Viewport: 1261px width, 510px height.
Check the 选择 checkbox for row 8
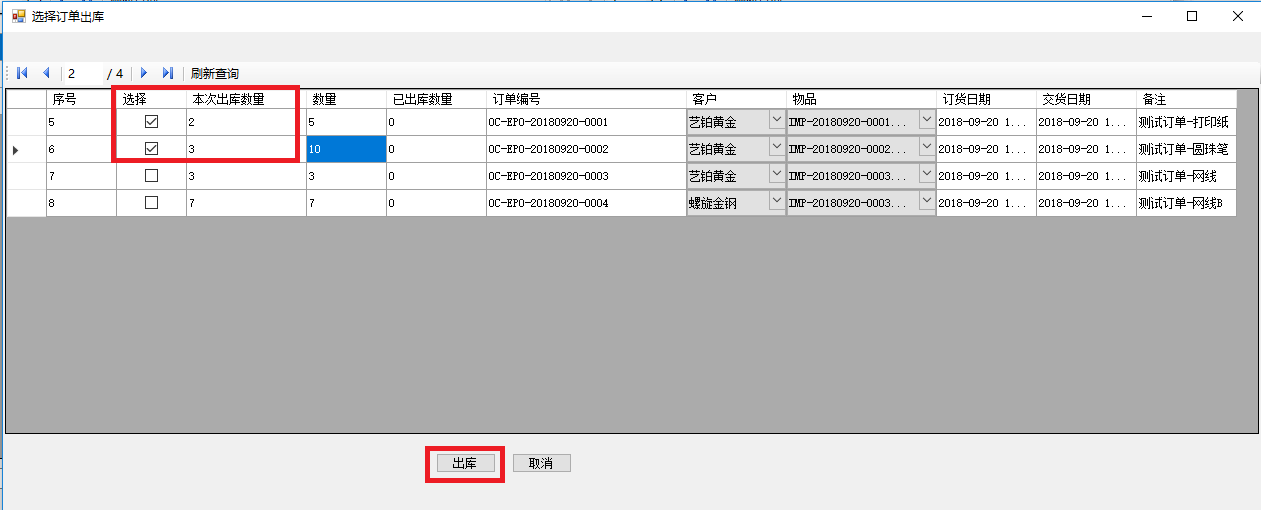click(152, 203)
